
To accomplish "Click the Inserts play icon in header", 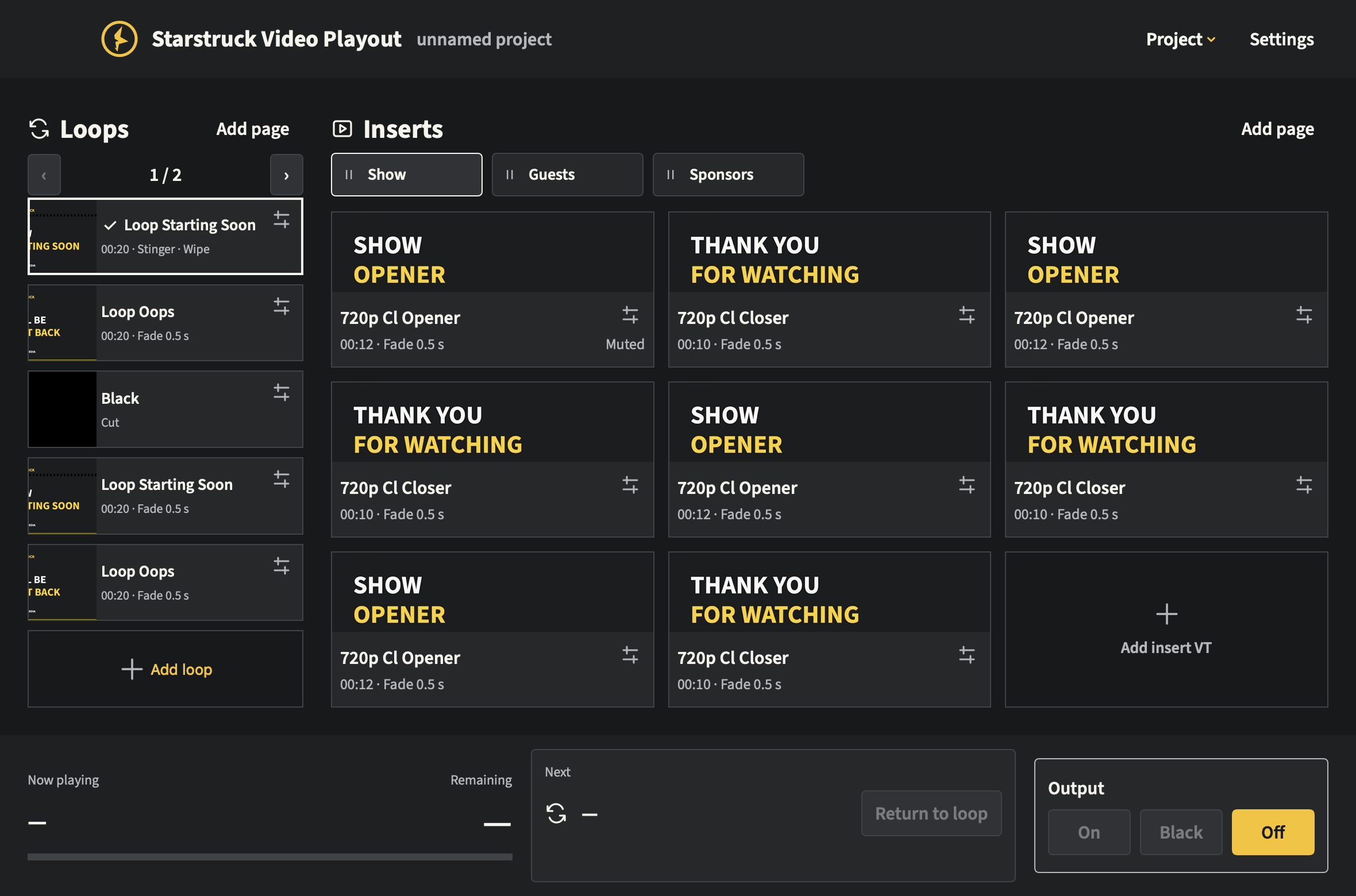I will click(342, 129).
